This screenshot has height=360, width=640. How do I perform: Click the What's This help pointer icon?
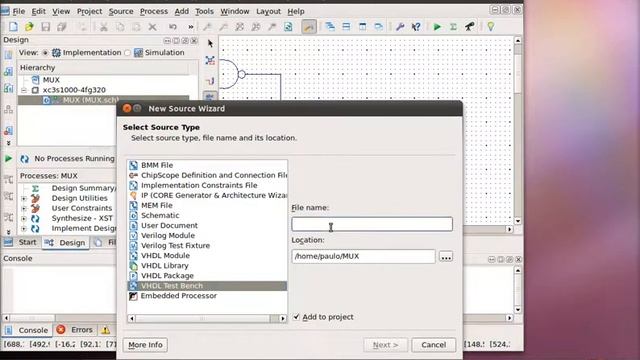416,27
